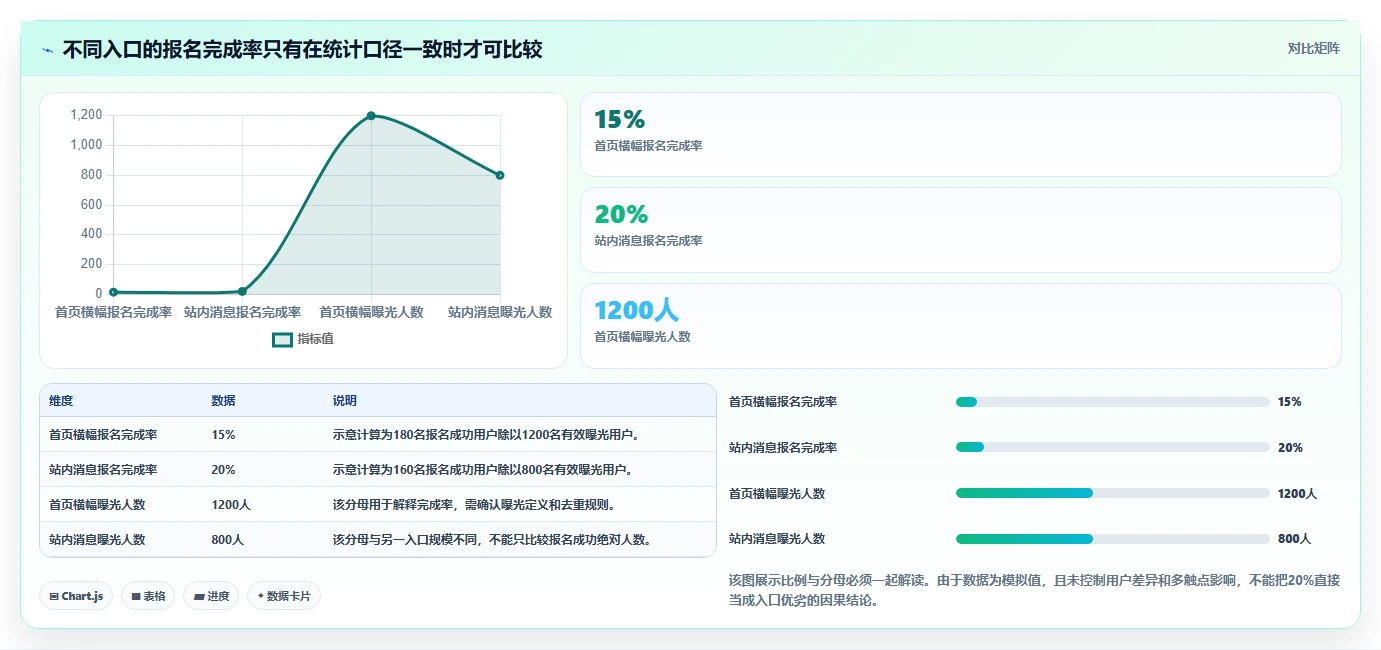This screenshot has height=650, width=1381.
Task: Select the 数据卡片 tag chip
Action: click(x=284, y=596)
